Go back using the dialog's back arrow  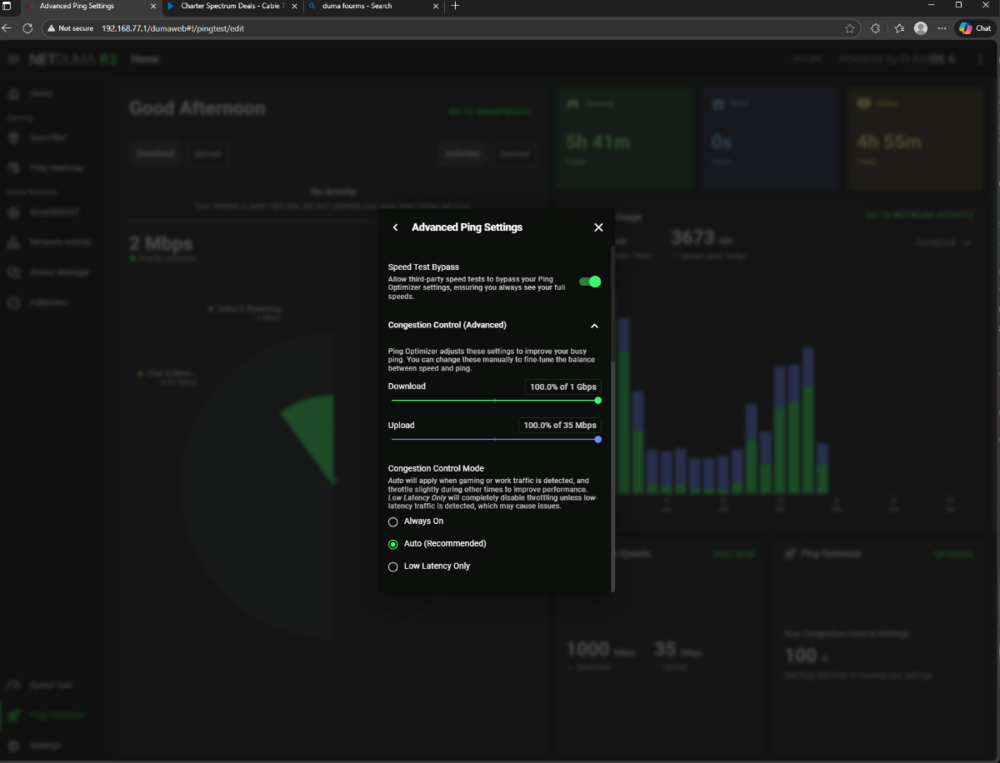[396, 228]
